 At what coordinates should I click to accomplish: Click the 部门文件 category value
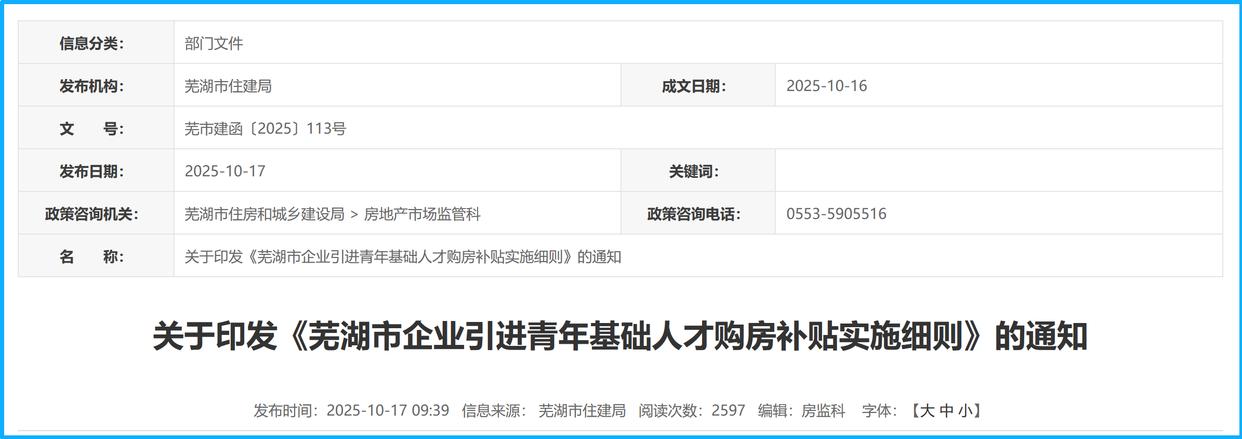coord(214,43)
